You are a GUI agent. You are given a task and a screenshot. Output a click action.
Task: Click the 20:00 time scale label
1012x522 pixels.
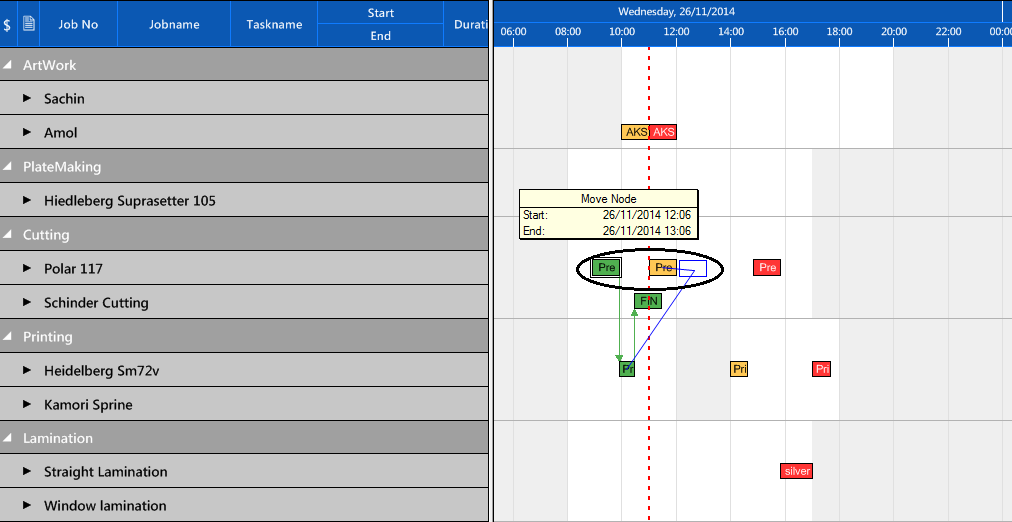click(x=894, y=32)
